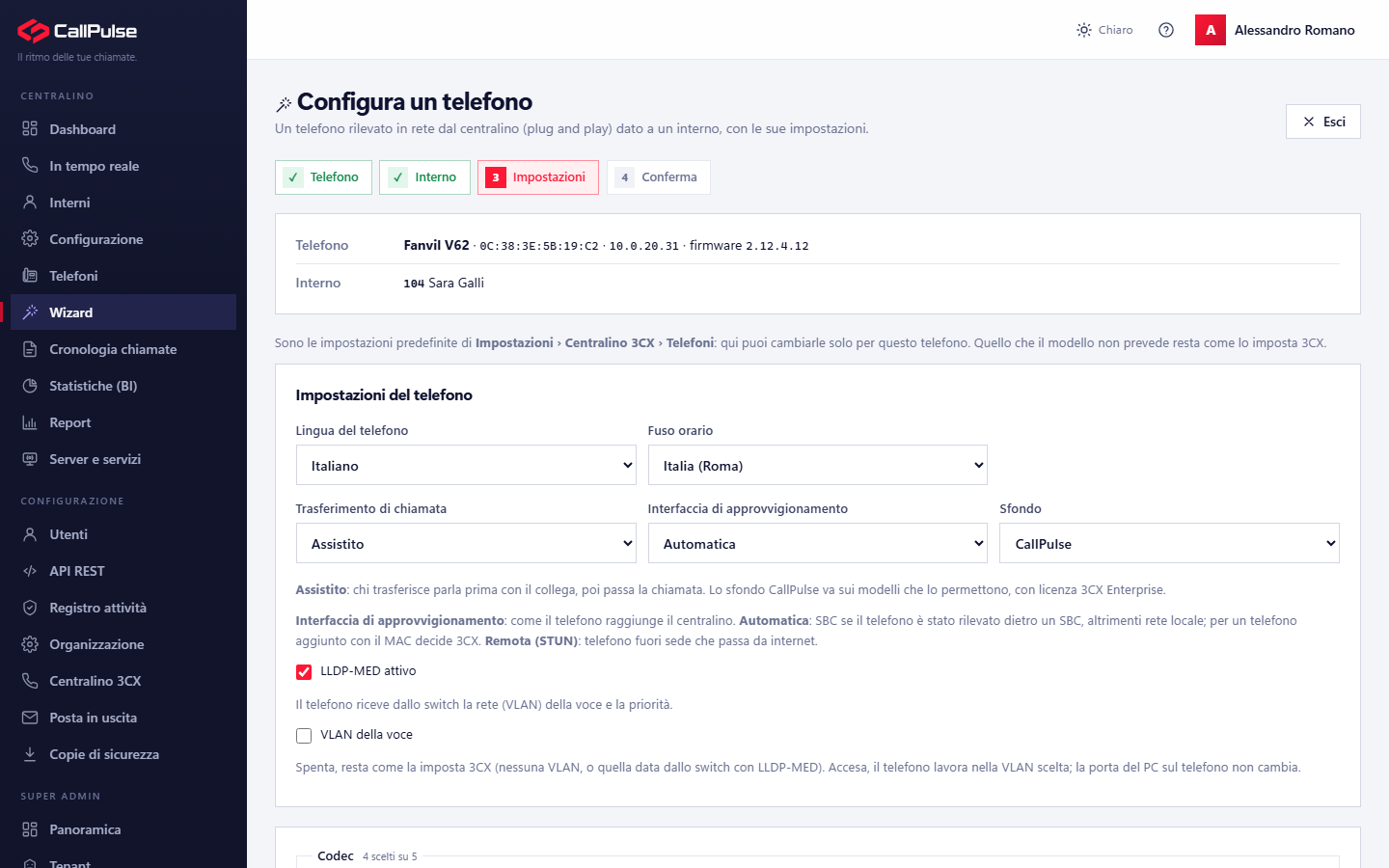Open the Interfaccia di approvvigionamento dropdown
Screen dimensions: 1389x868
point(818,543)
